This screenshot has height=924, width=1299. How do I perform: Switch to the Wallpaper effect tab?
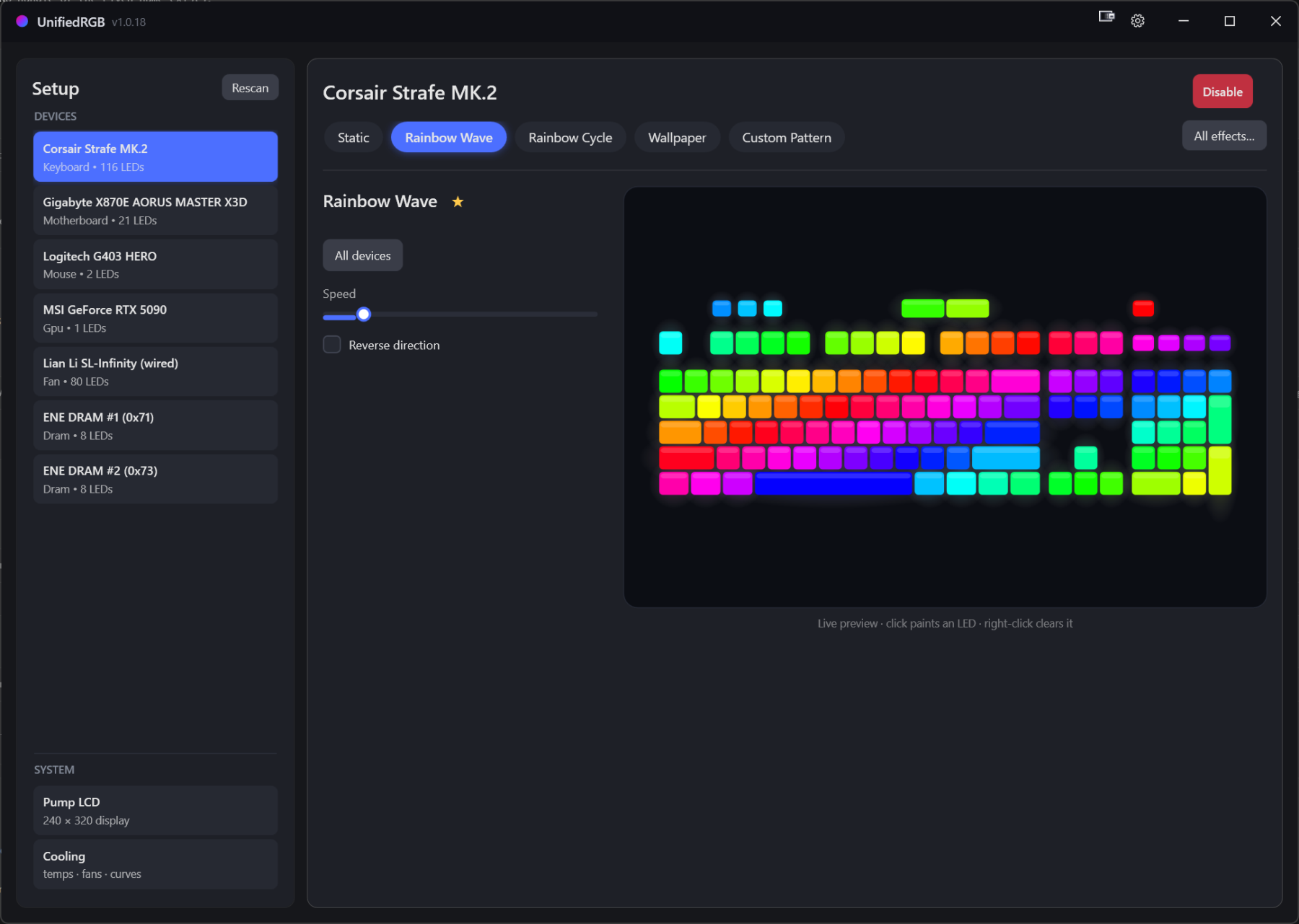click(677, 138)
